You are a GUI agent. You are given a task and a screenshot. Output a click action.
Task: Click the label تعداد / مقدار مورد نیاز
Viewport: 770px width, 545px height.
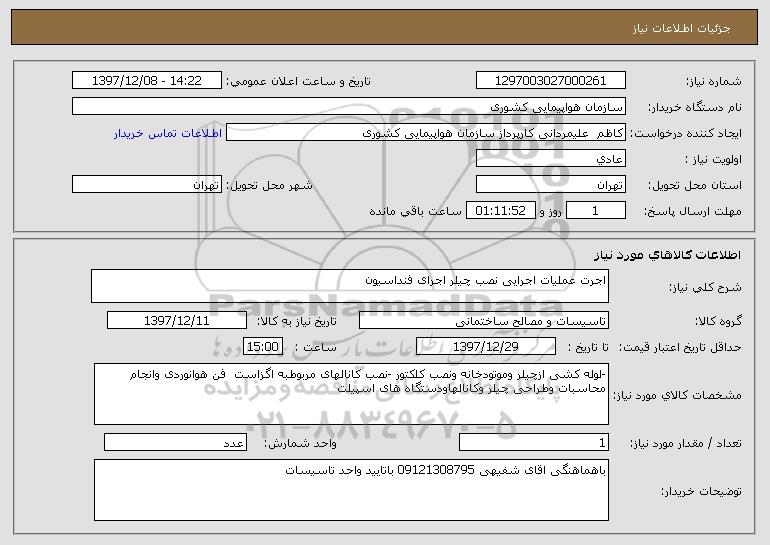tap(686, 443)
